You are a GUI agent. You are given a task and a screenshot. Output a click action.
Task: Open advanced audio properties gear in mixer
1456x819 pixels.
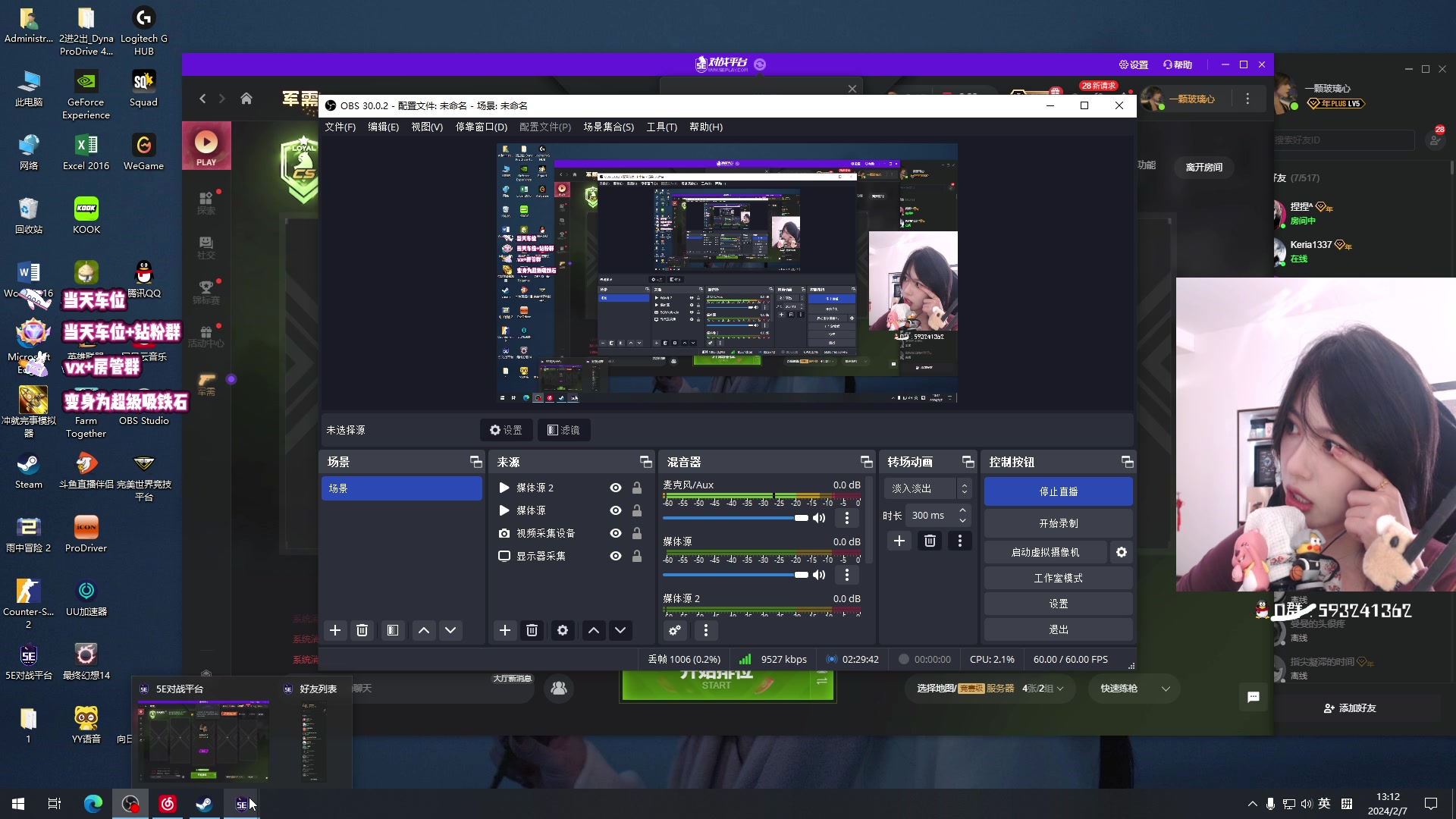(675, 630)
